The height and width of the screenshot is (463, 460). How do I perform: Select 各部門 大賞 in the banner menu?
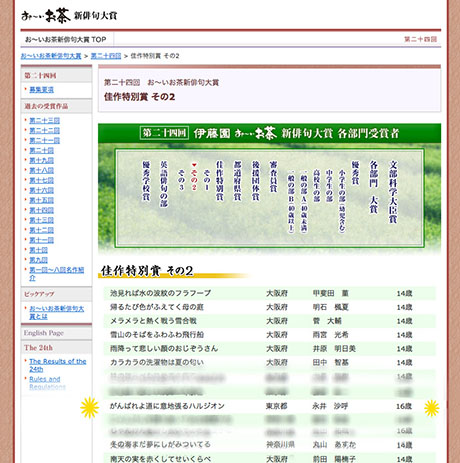pyautogui.click(x=374, y=187)
